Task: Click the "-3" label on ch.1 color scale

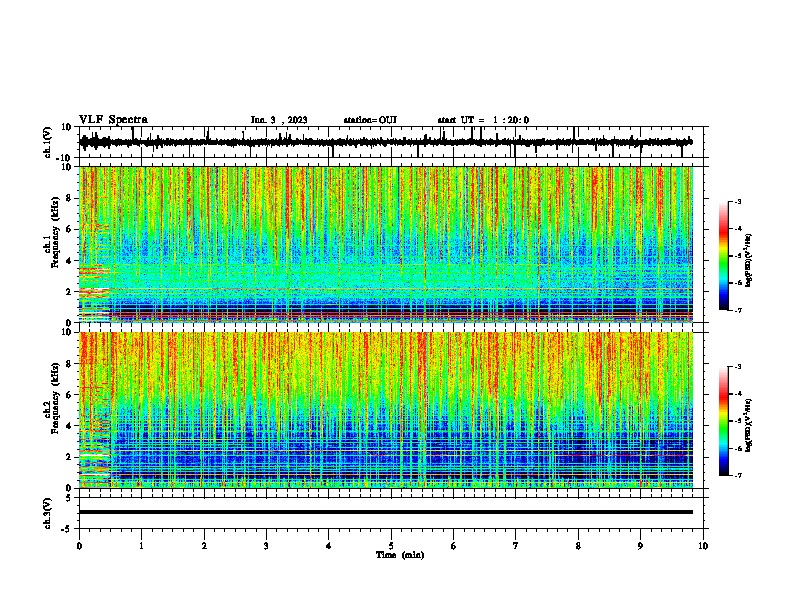Action: click(737, 201)
